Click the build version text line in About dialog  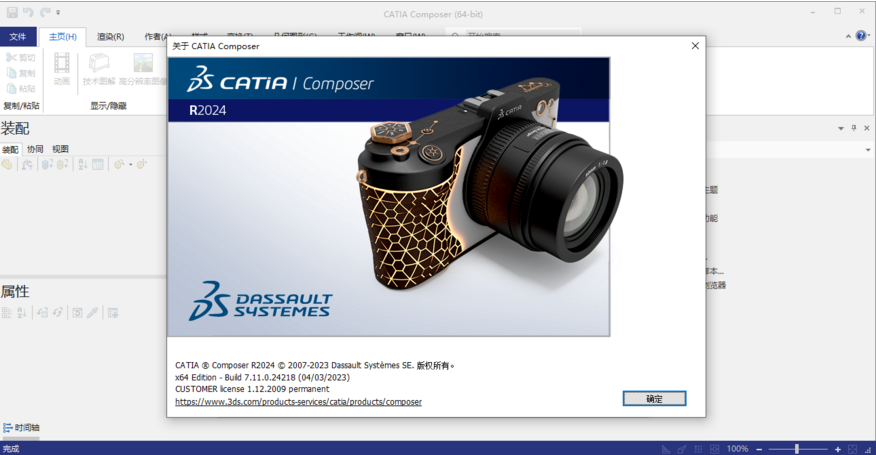pyautogui.click(x=263, y=377)
